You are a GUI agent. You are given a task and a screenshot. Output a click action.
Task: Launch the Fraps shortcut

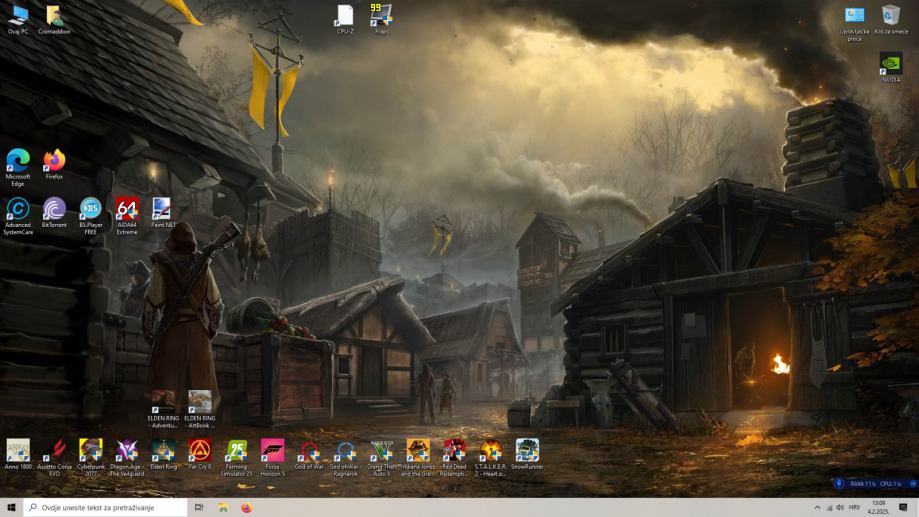[382, 20]
